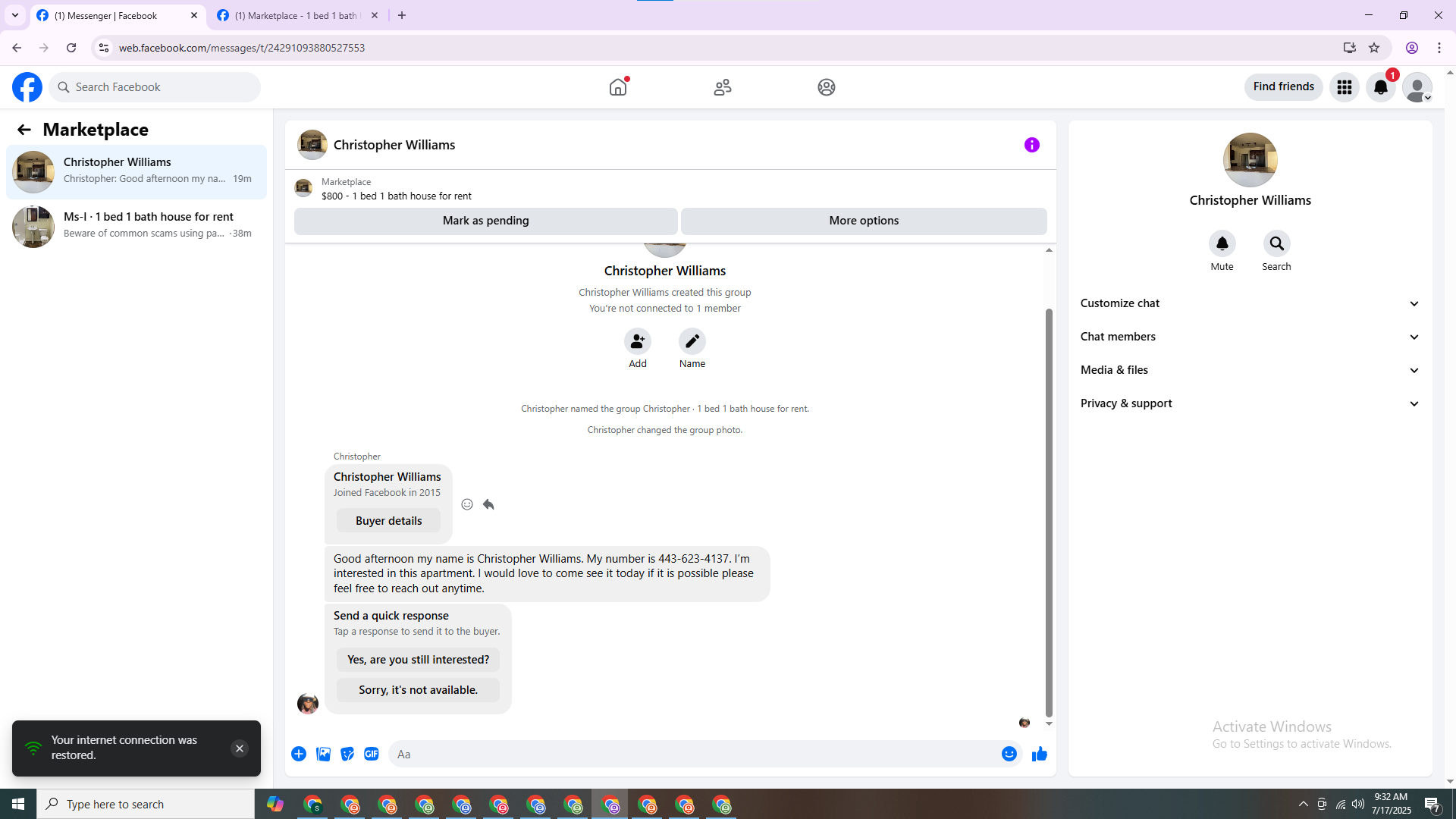Open the notifications bell
The width and height of the screenshot is (1456, 819).
tap(1381, 87)
